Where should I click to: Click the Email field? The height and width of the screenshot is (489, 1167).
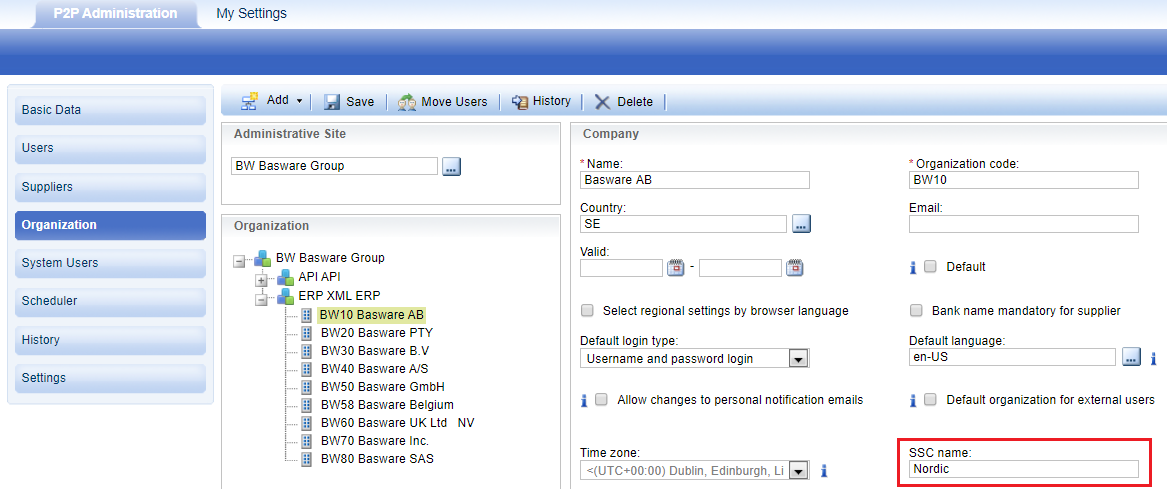click(1024, 224)
